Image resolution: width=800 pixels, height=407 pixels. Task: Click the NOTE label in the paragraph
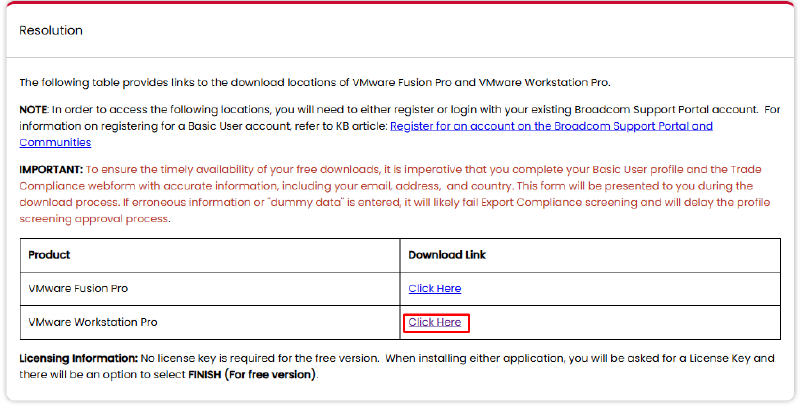[34, 109]
